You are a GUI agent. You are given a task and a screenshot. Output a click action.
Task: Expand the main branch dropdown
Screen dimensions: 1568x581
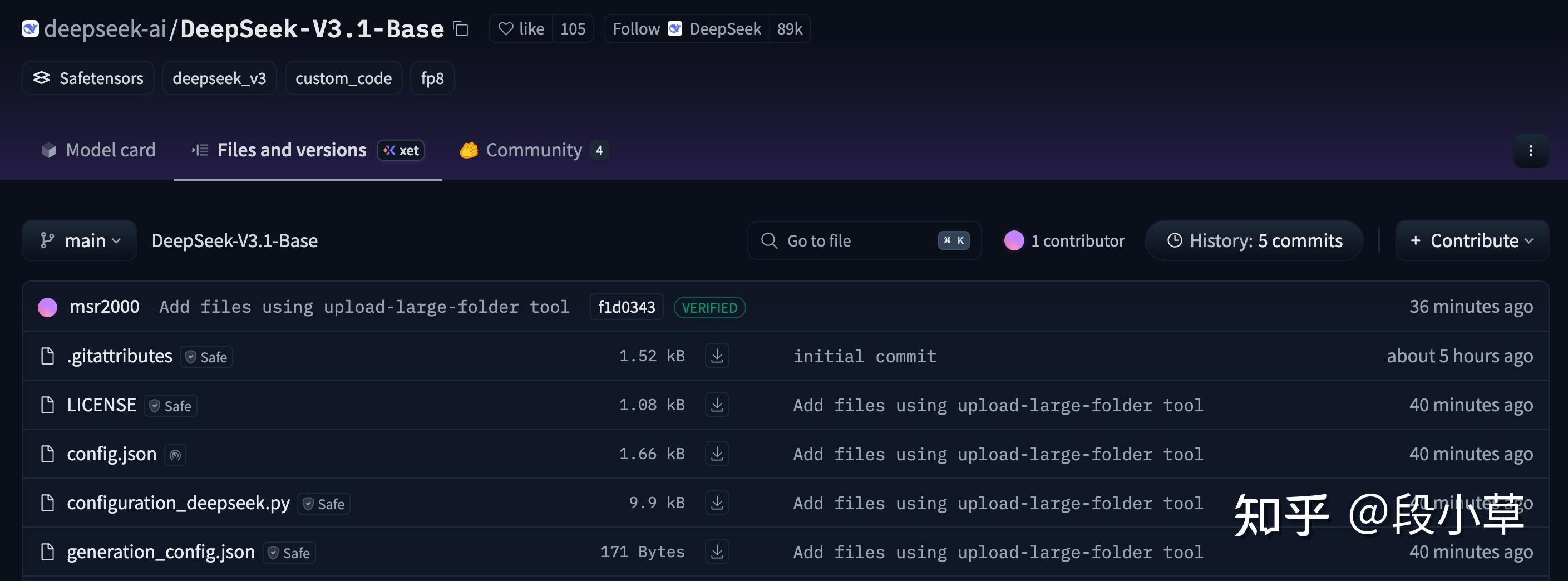point(79,240)
